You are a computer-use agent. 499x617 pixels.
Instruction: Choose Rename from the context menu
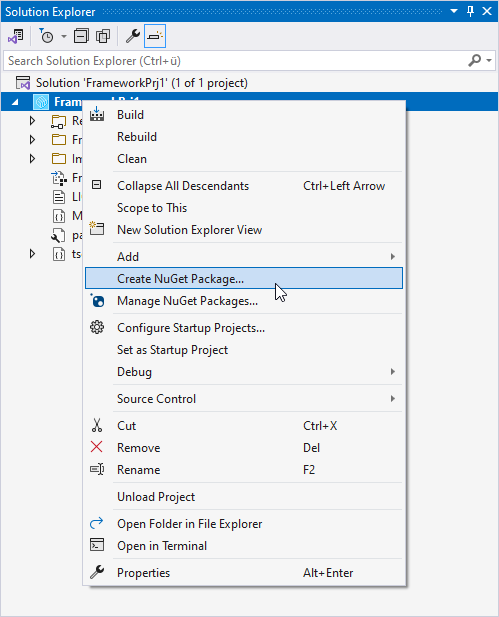(244, 470)
